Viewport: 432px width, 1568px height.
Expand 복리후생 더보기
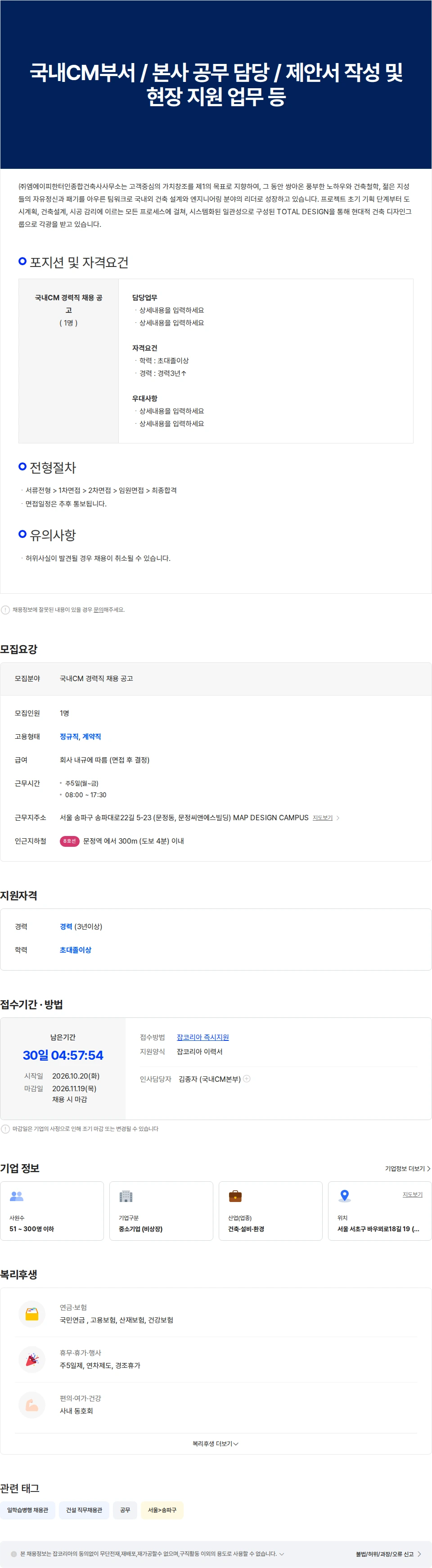(x=216, y=1443)
